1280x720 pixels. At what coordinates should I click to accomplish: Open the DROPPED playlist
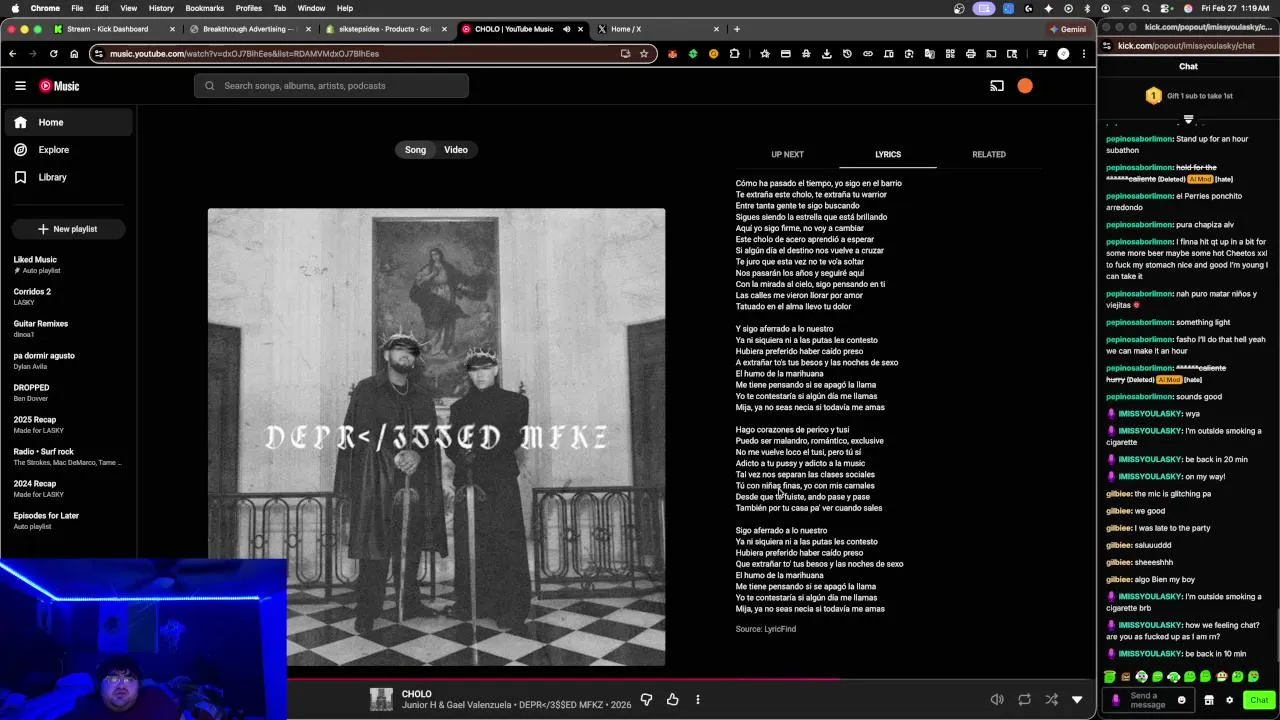pos(68,393)
